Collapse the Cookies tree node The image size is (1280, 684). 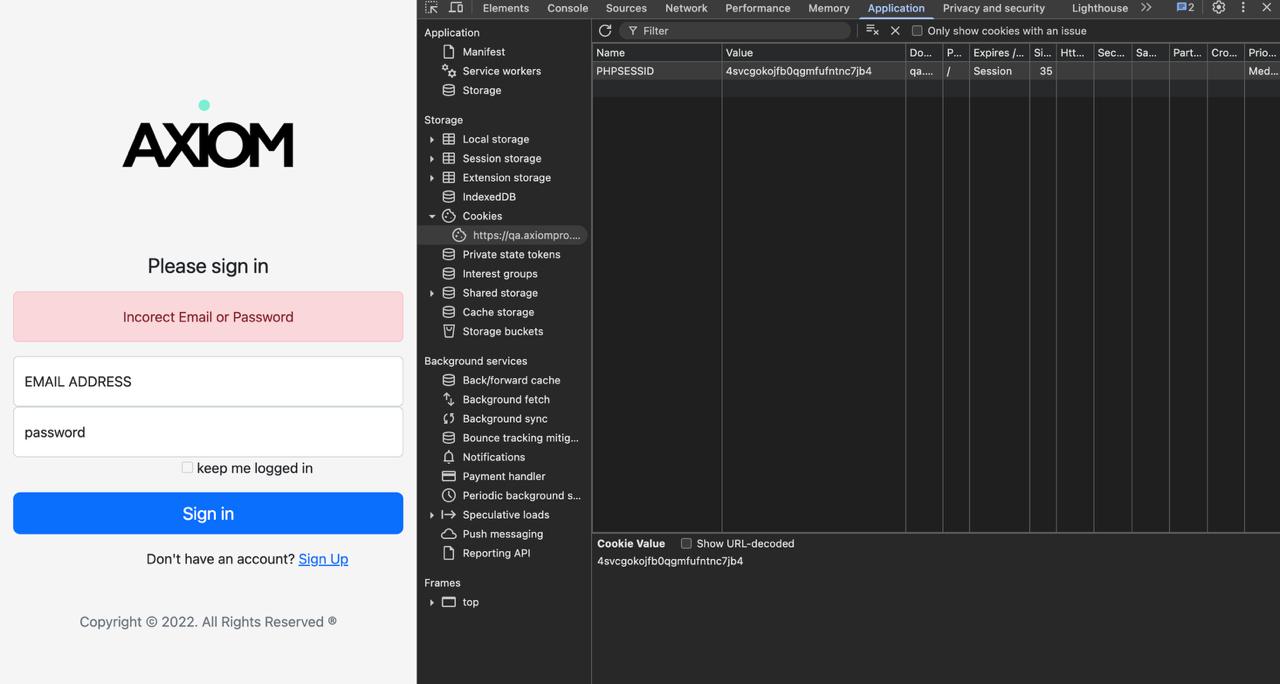[432, 216]
